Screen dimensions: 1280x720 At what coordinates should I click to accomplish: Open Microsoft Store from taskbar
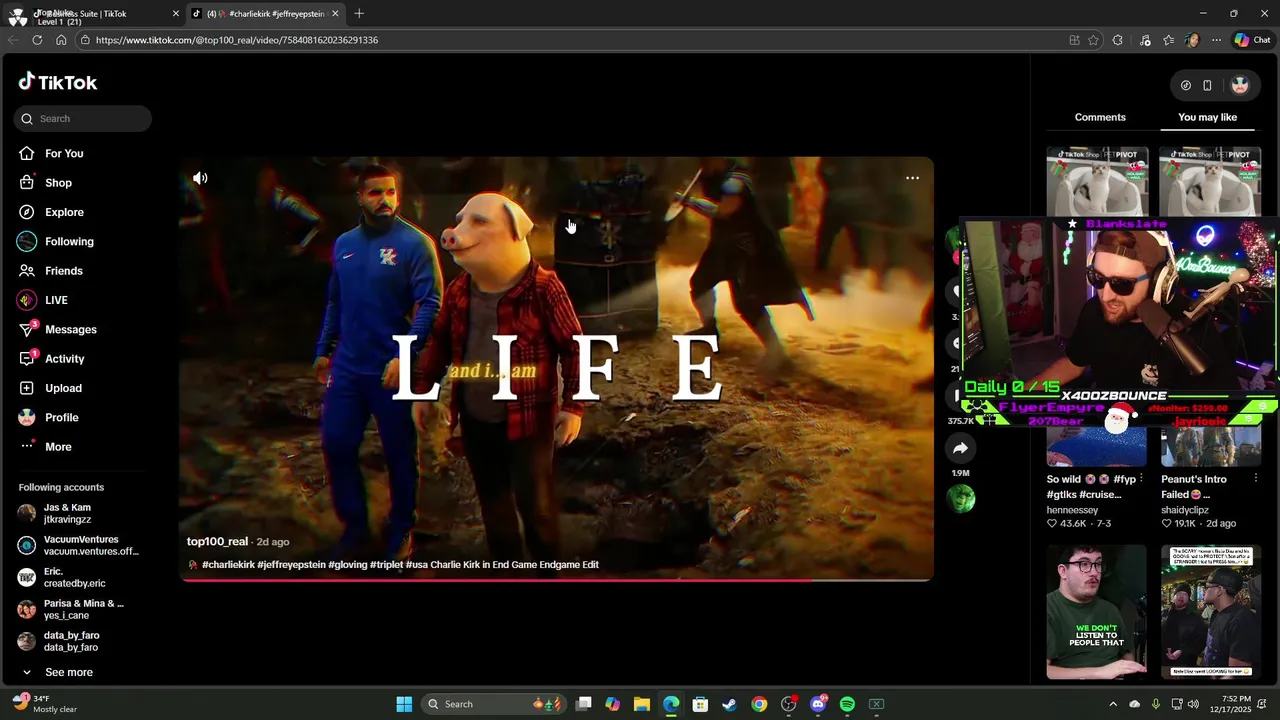(700, 704)
